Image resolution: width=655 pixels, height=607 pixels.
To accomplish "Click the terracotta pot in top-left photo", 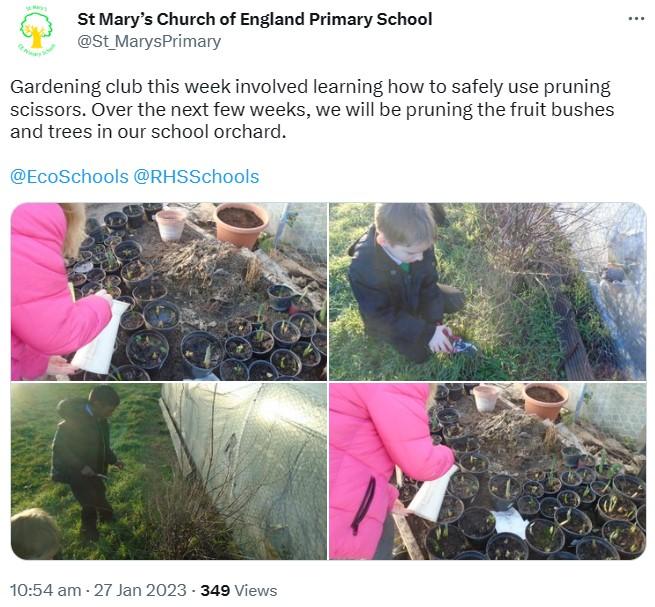I will [x=241, y=224].
